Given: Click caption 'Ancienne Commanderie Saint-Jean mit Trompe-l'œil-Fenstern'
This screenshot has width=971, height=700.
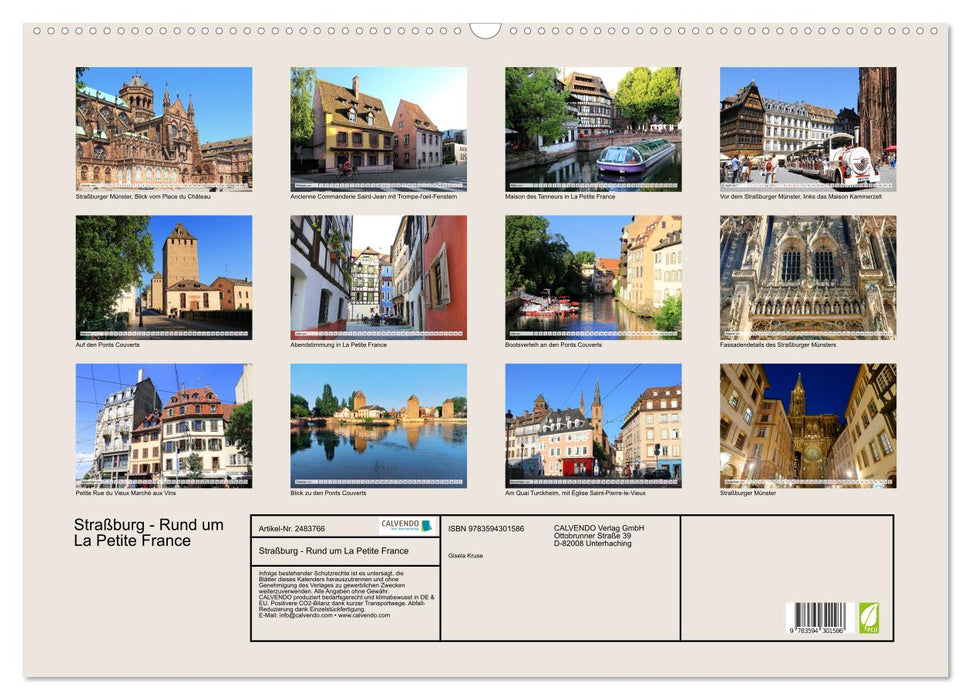Looking at the screenshot, I should click(x=373, y=196).
